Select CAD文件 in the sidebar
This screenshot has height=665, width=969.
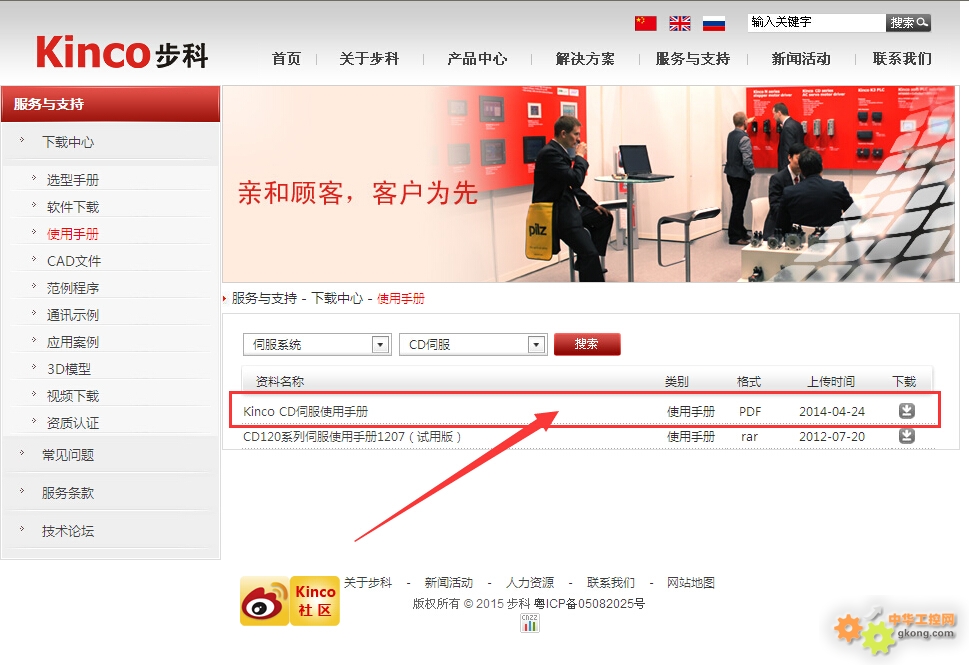tap(74, 261)
